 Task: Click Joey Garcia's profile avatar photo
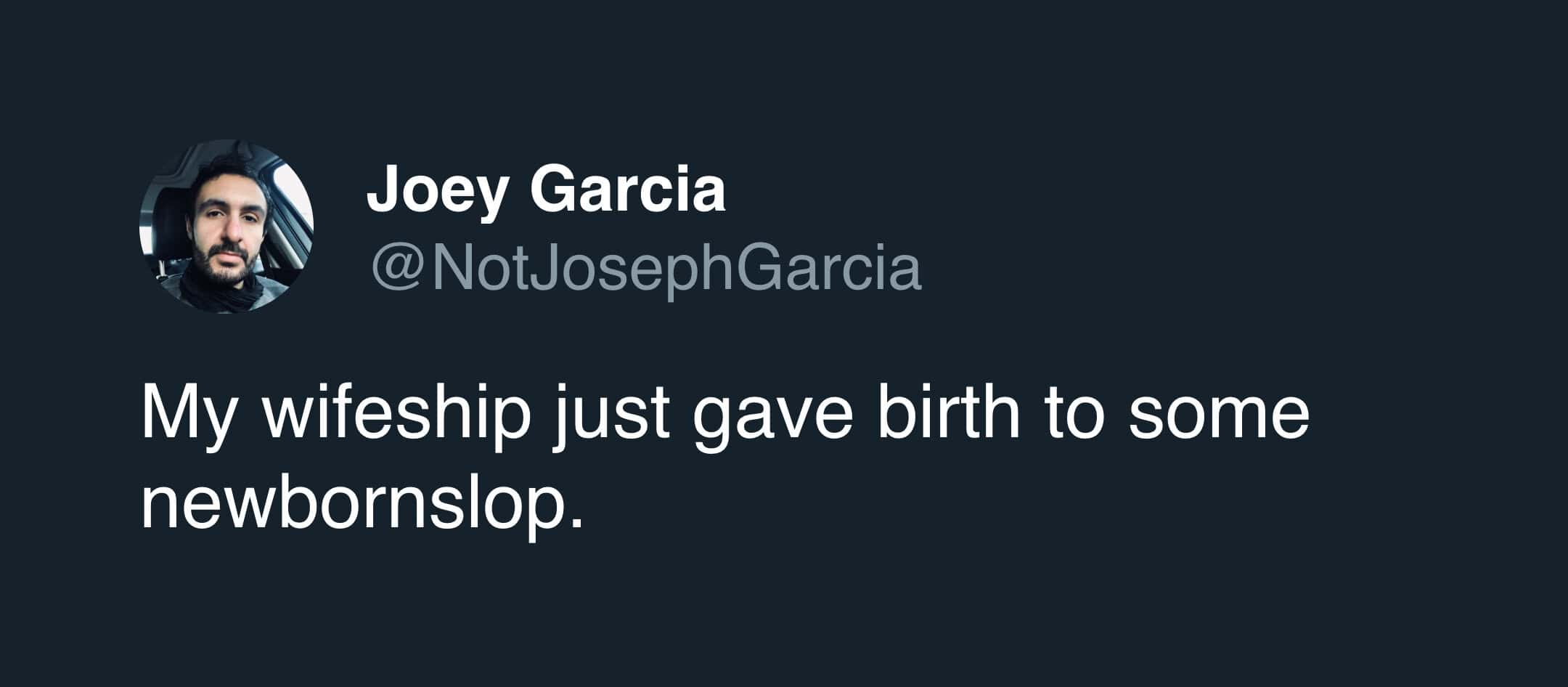tap(226, 227)
